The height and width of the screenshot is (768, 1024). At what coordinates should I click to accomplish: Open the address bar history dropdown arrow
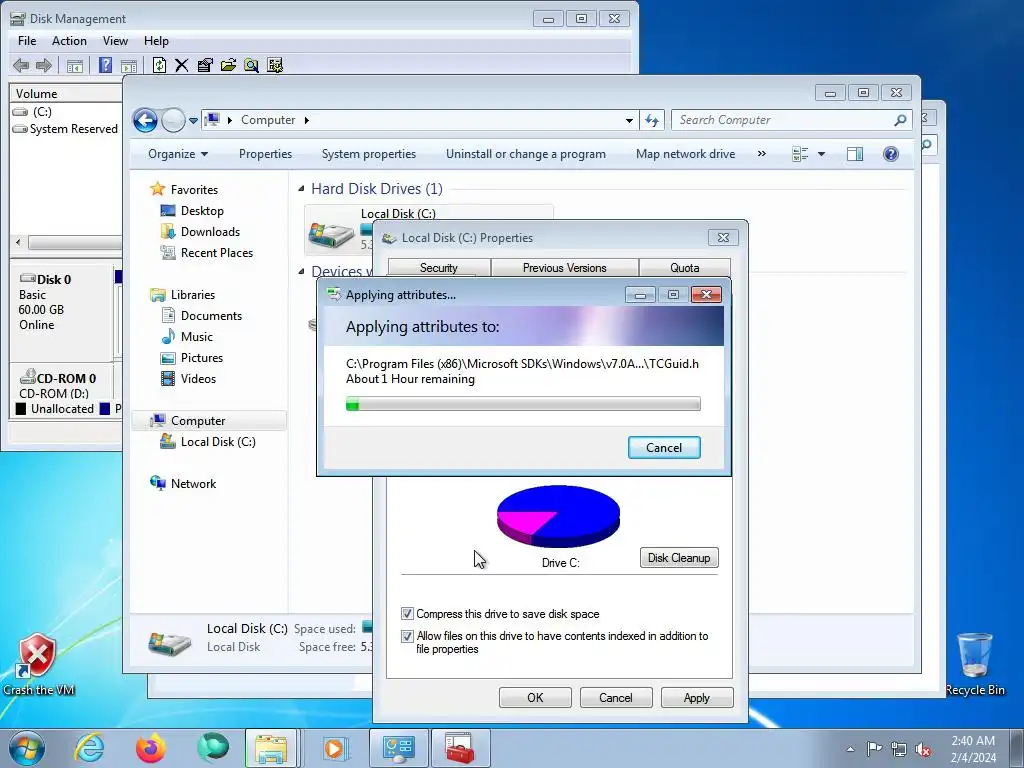pyautogui.click(x=629, y=120)
